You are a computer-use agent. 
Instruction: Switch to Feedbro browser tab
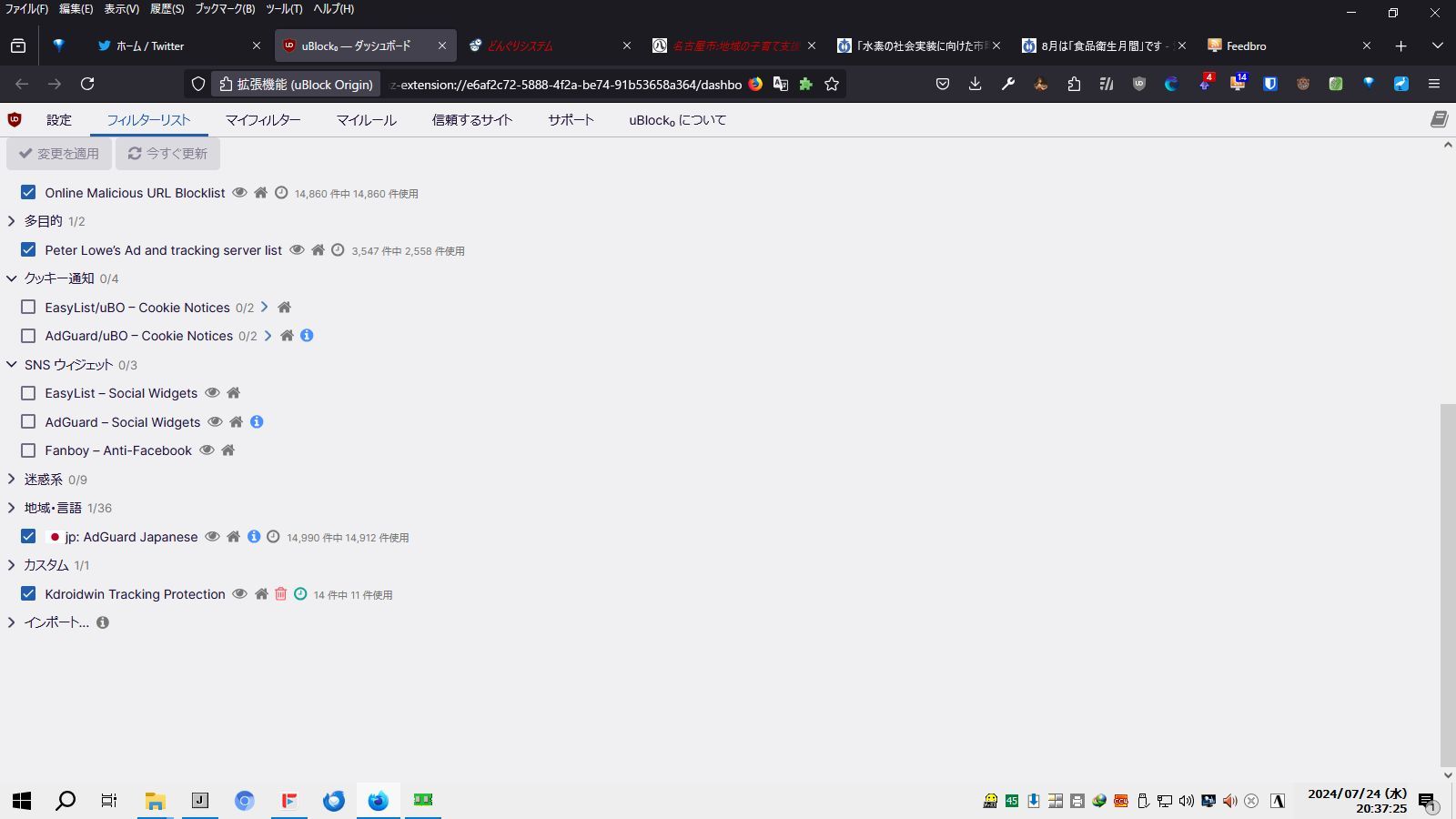1289,45
